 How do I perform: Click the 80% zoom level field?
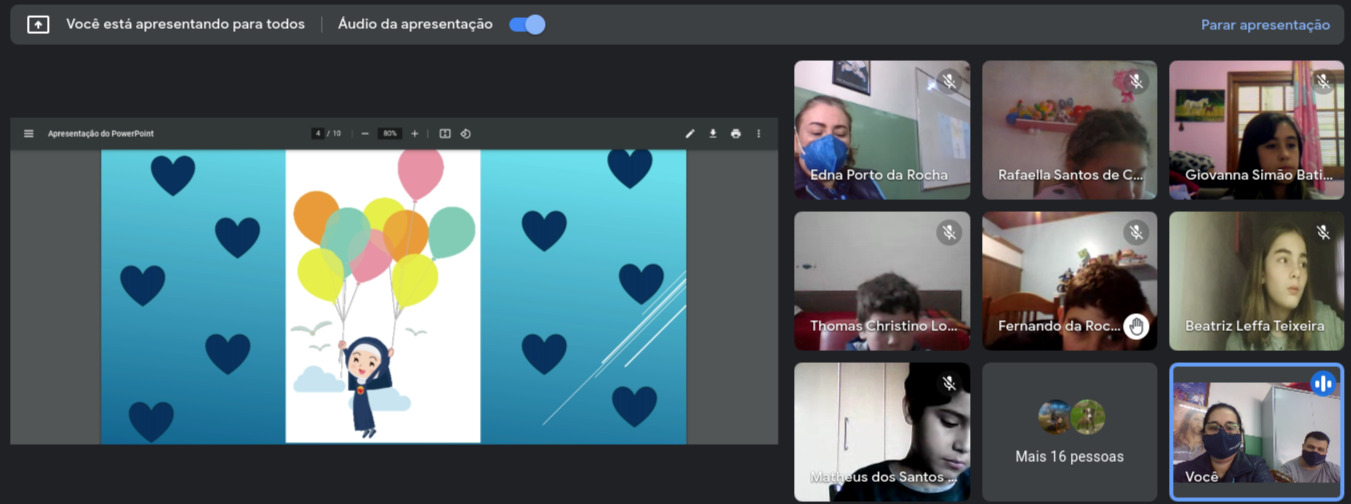[x=390, y=134]
